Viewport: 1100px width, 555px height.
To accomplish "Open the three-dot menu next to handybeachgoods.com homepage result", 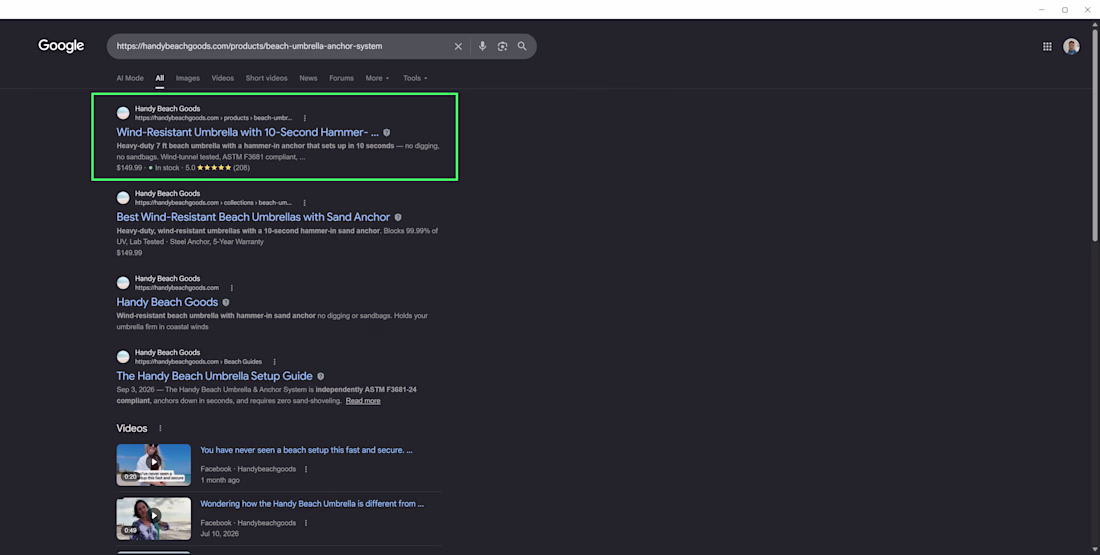I will (232, 288).
